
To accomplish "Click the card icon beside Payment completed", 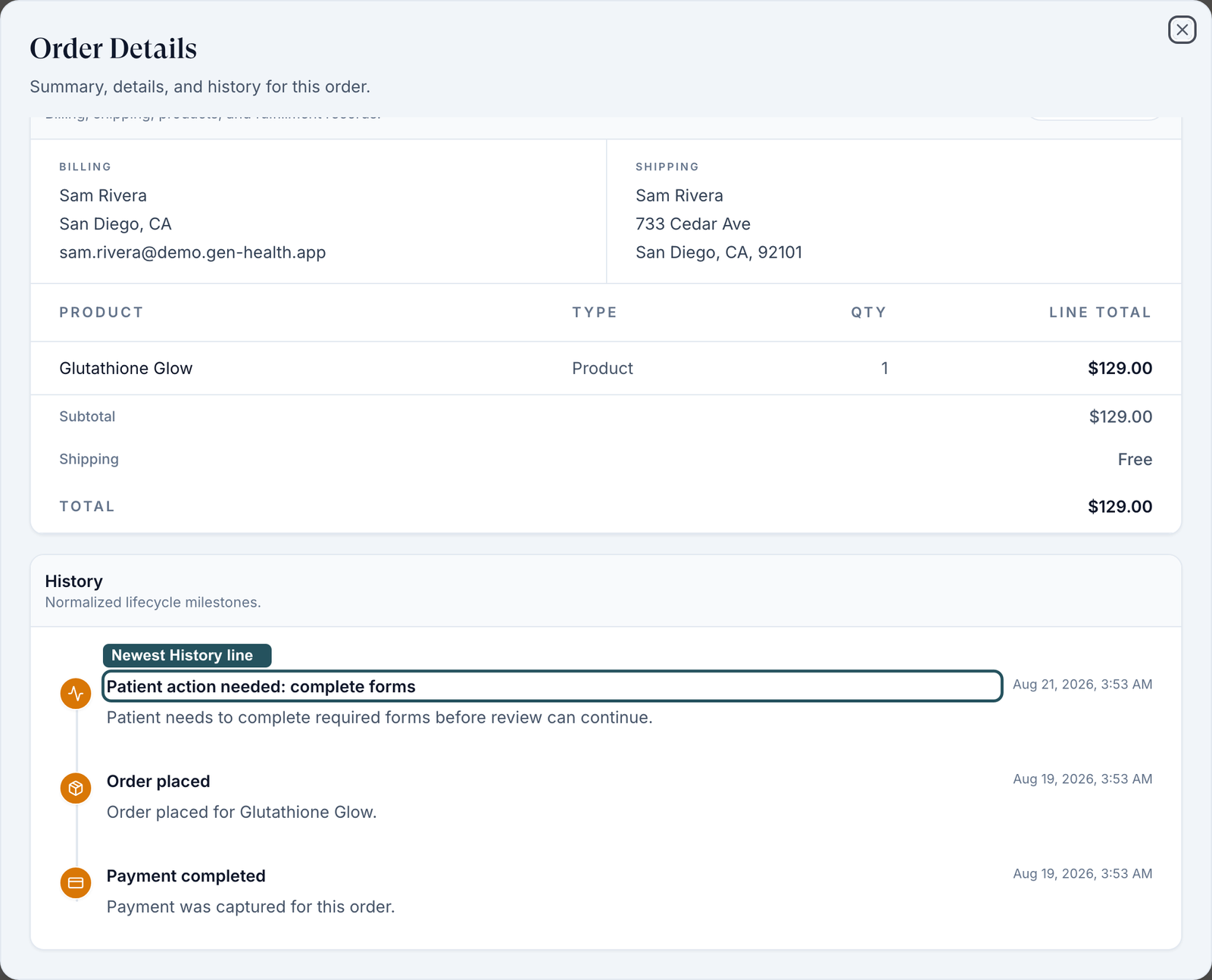I will pyautogui.click(x=76, y=882).
